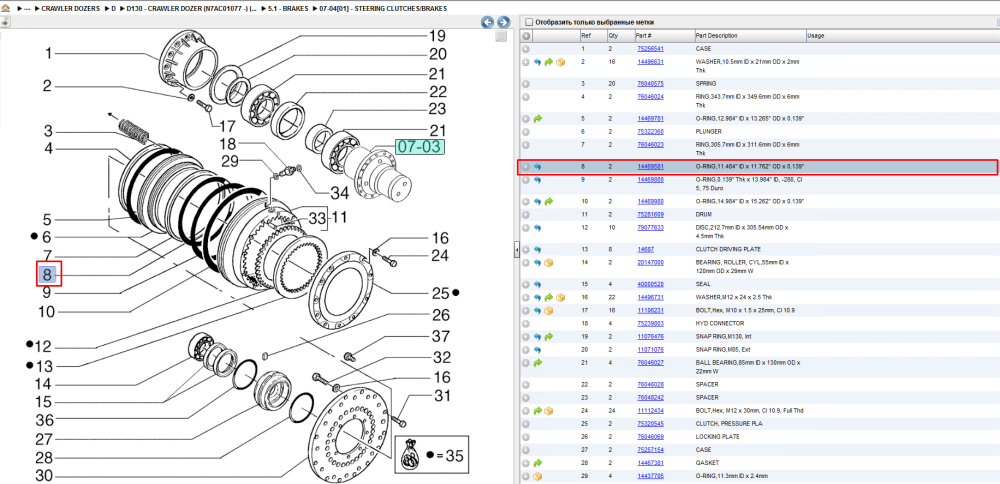The width and height of the screenshot is (1000, 484).
Task: Toggle select circle for CASE row 1
Action: 526,48
